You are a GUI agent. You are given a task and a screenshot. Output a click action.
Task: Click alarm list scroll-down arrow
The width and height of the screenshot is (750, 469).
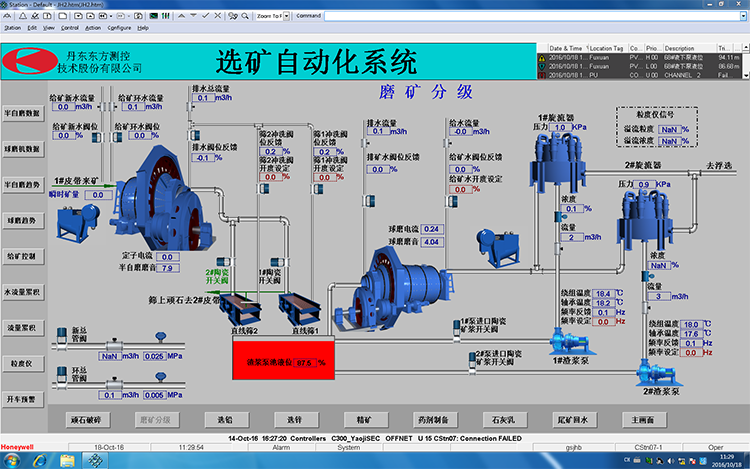745,75
